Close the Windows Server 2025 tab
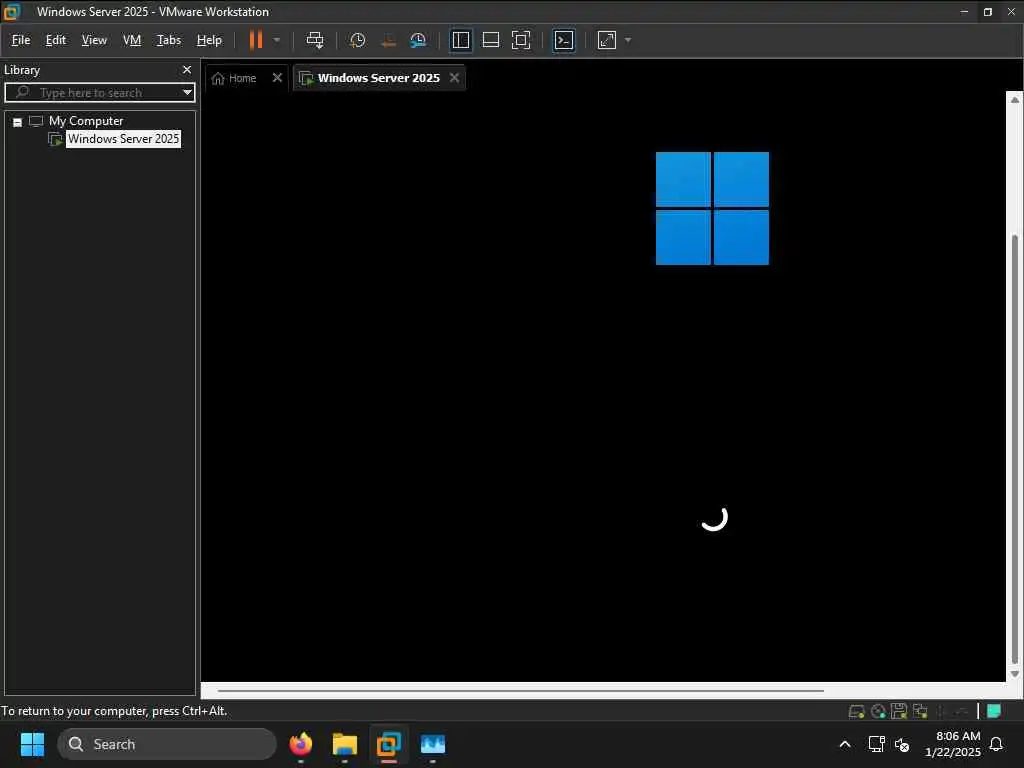This screenshot has width=1024, height=768. point(455,78)
